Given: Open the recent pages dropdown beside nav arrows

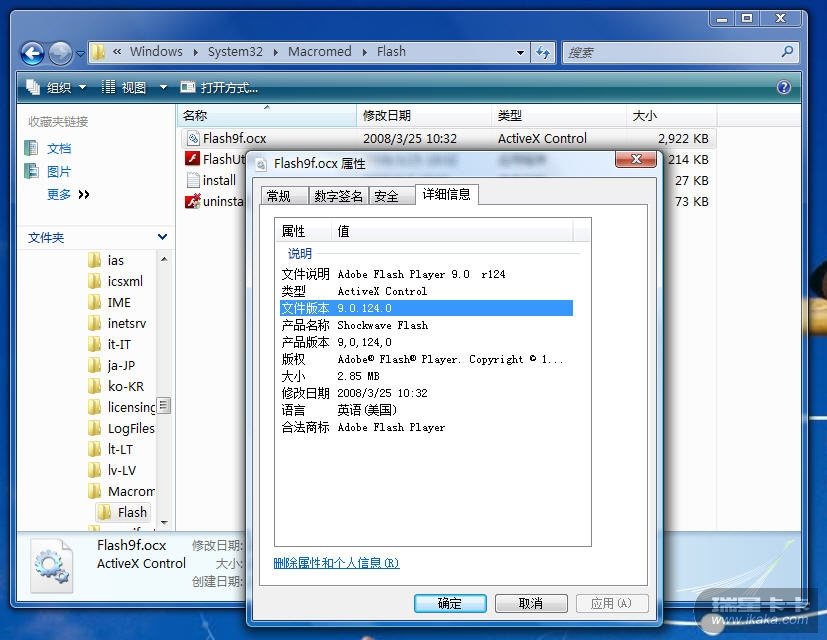Looking at the screenshot, I should pos(80,53).
